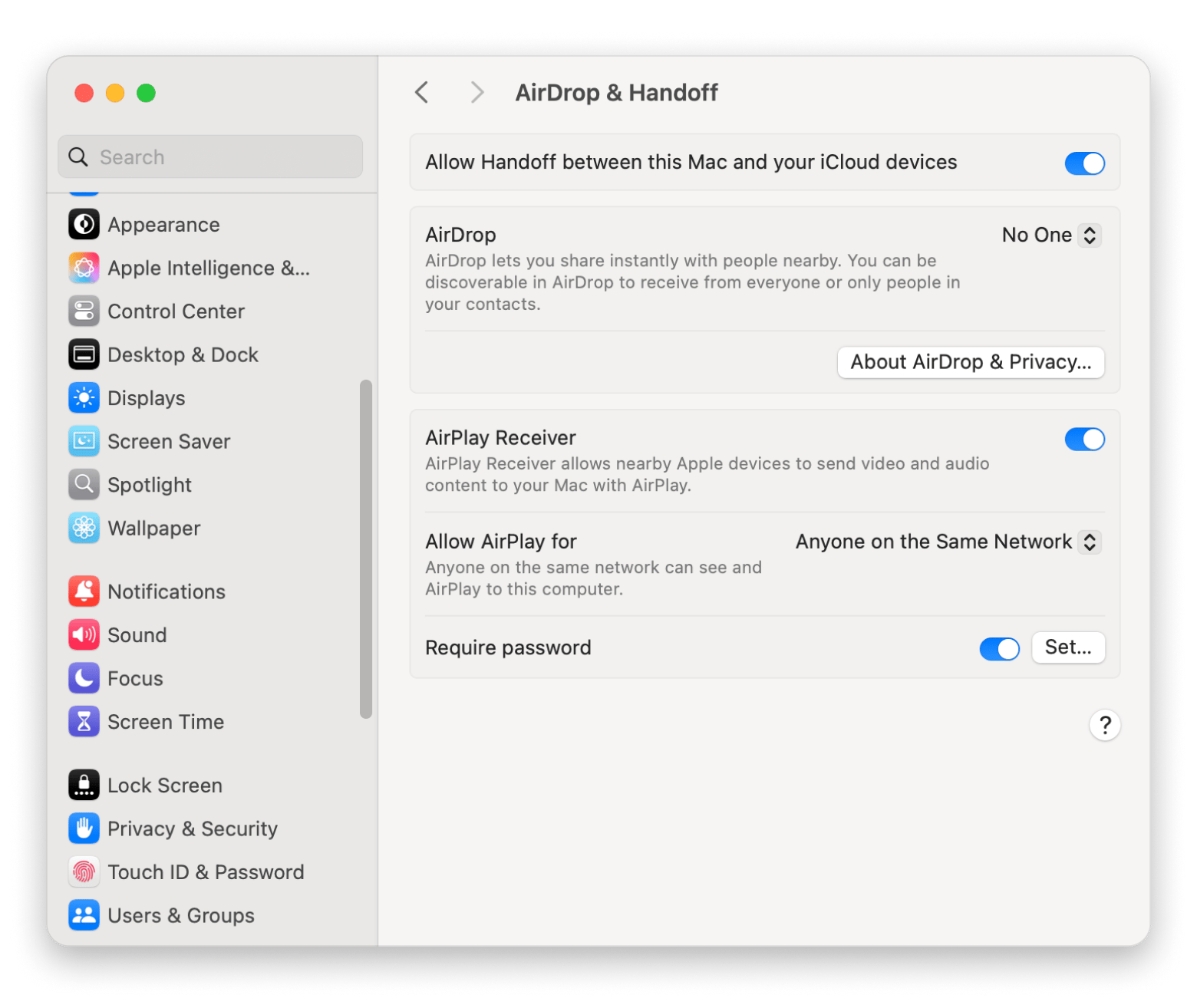Turn off the AirPlay Receiver switch
This screenshot has height=1008, width=1197.
(x=1083, y=440)
